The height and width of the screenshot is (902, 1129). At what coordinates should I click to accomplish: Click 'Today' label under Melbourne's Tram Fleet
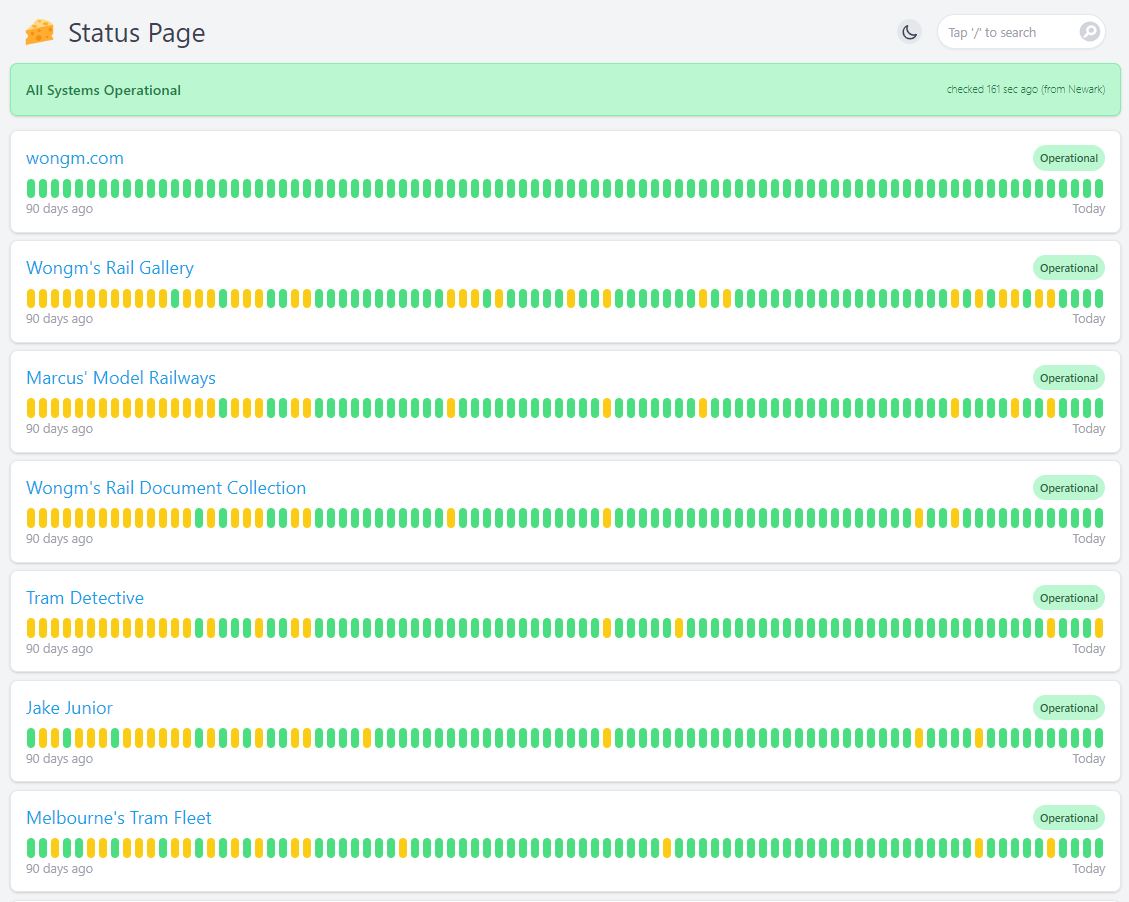[x=1089, y=869]
